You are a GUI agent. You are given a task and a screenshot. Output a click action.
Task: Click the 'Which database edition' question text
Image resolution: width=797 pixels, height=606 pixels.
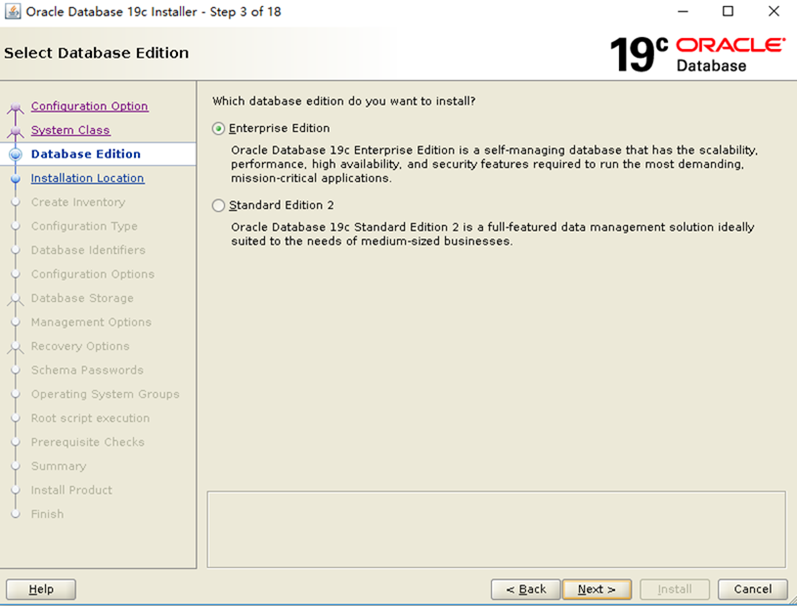click(344, 101)
